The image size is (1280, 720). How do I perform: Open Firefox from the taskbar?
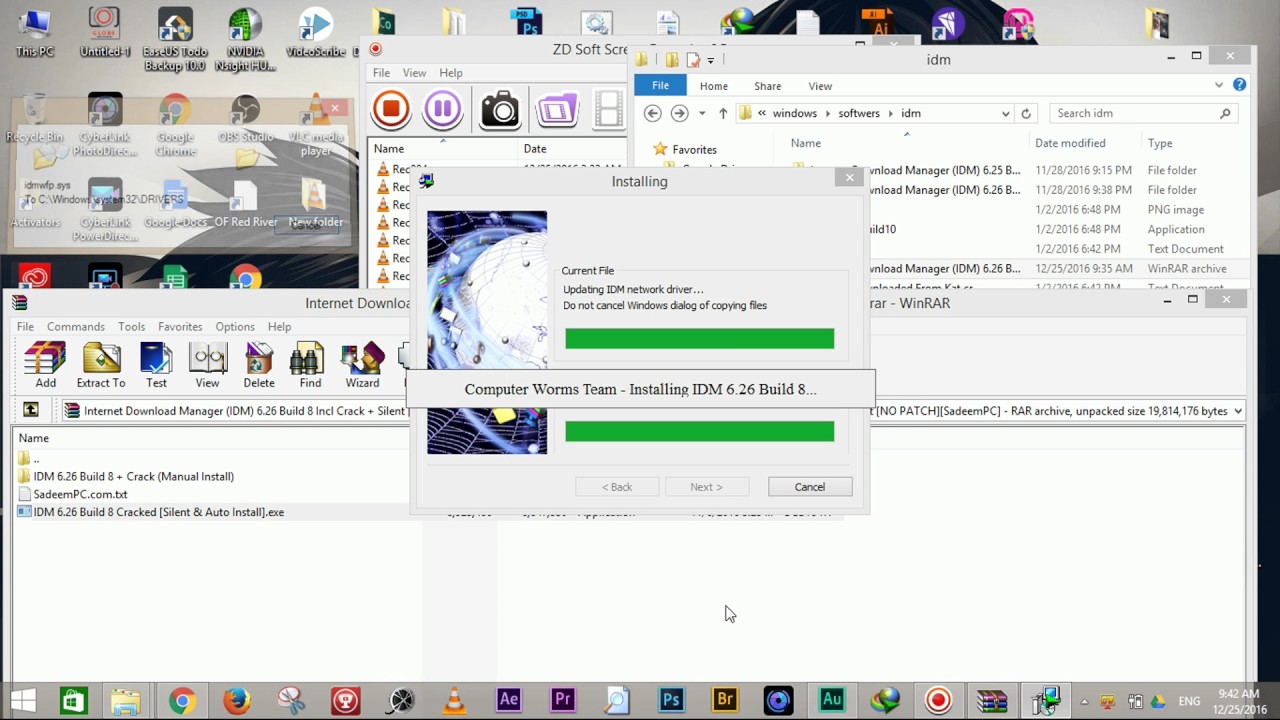click(x=236, y=700)
